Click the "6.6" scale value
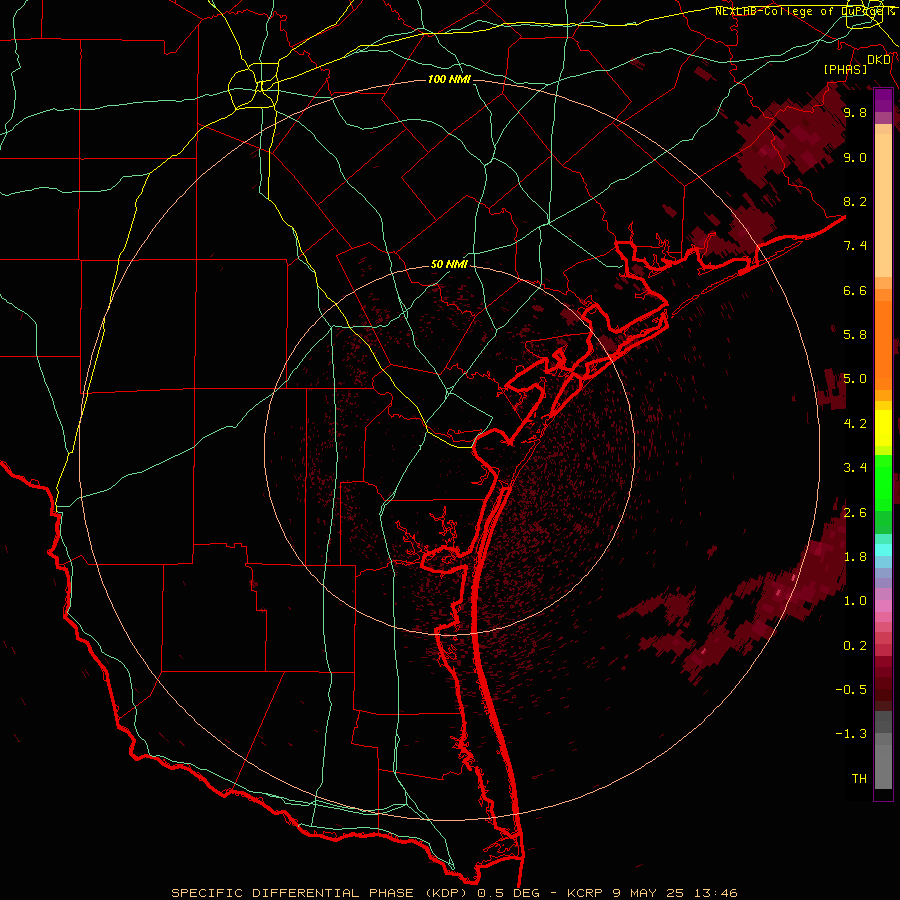900x900 pixels. (x=855, y=290)
